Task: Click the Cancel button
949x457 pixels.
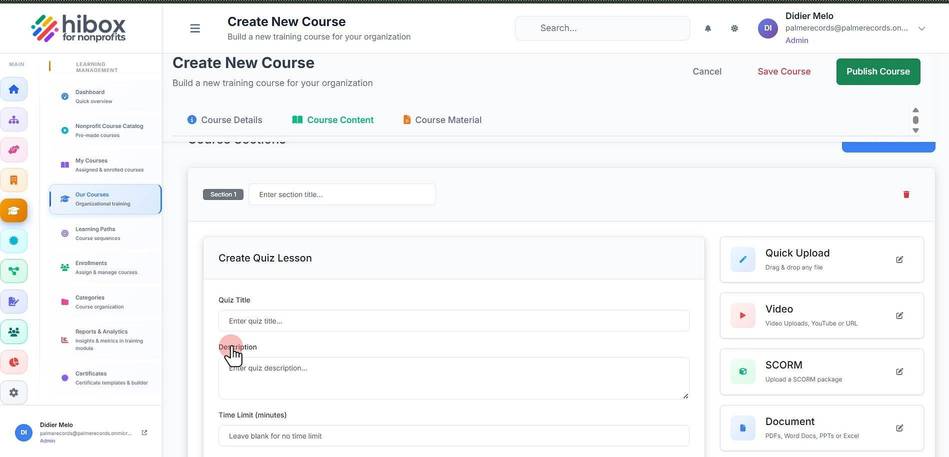Action: (x=707, y=71)
